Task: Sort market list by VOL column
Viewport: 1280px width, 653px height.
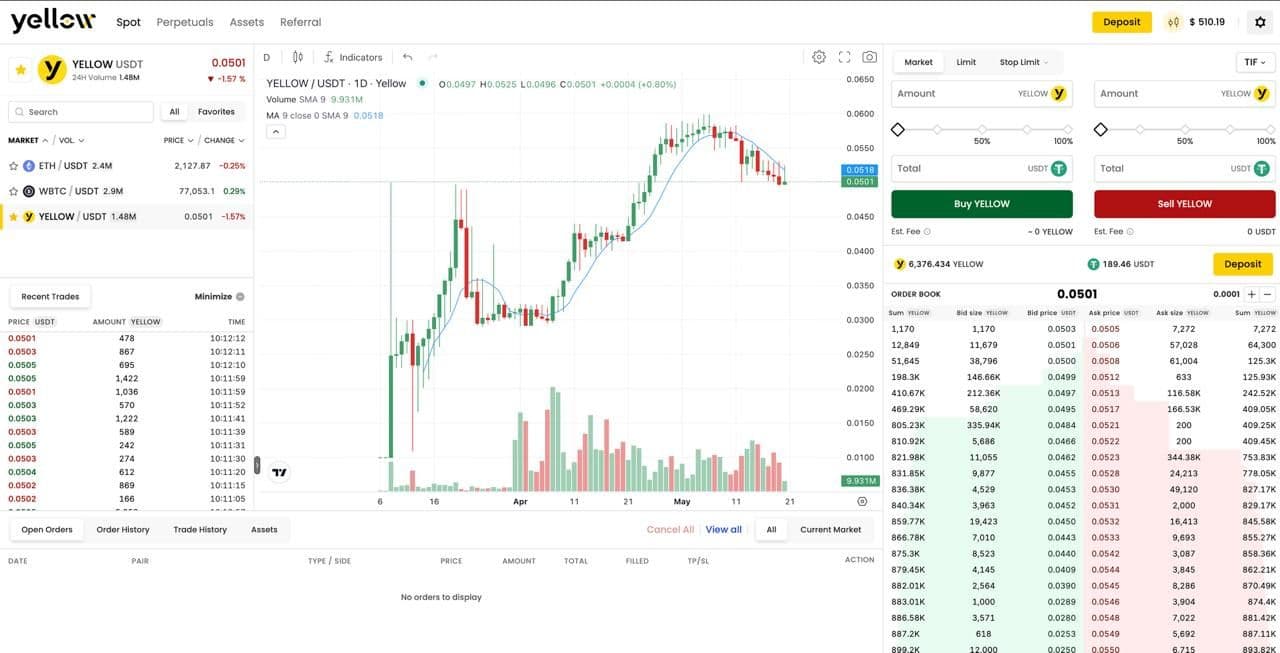Action: pos(72,140)
